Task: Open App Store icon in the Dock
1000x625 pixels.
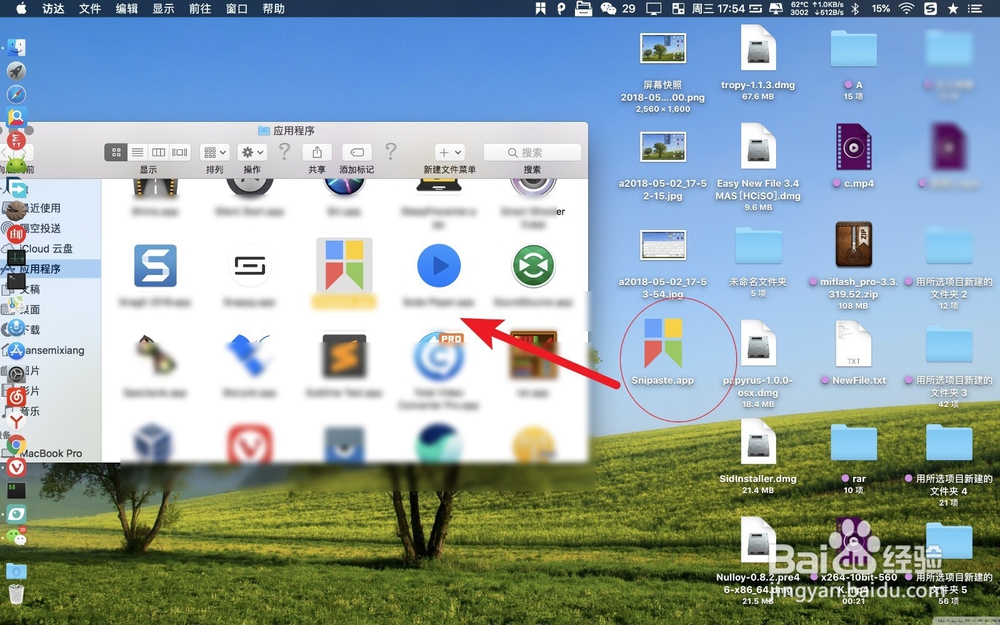Action: click(15, 349)
